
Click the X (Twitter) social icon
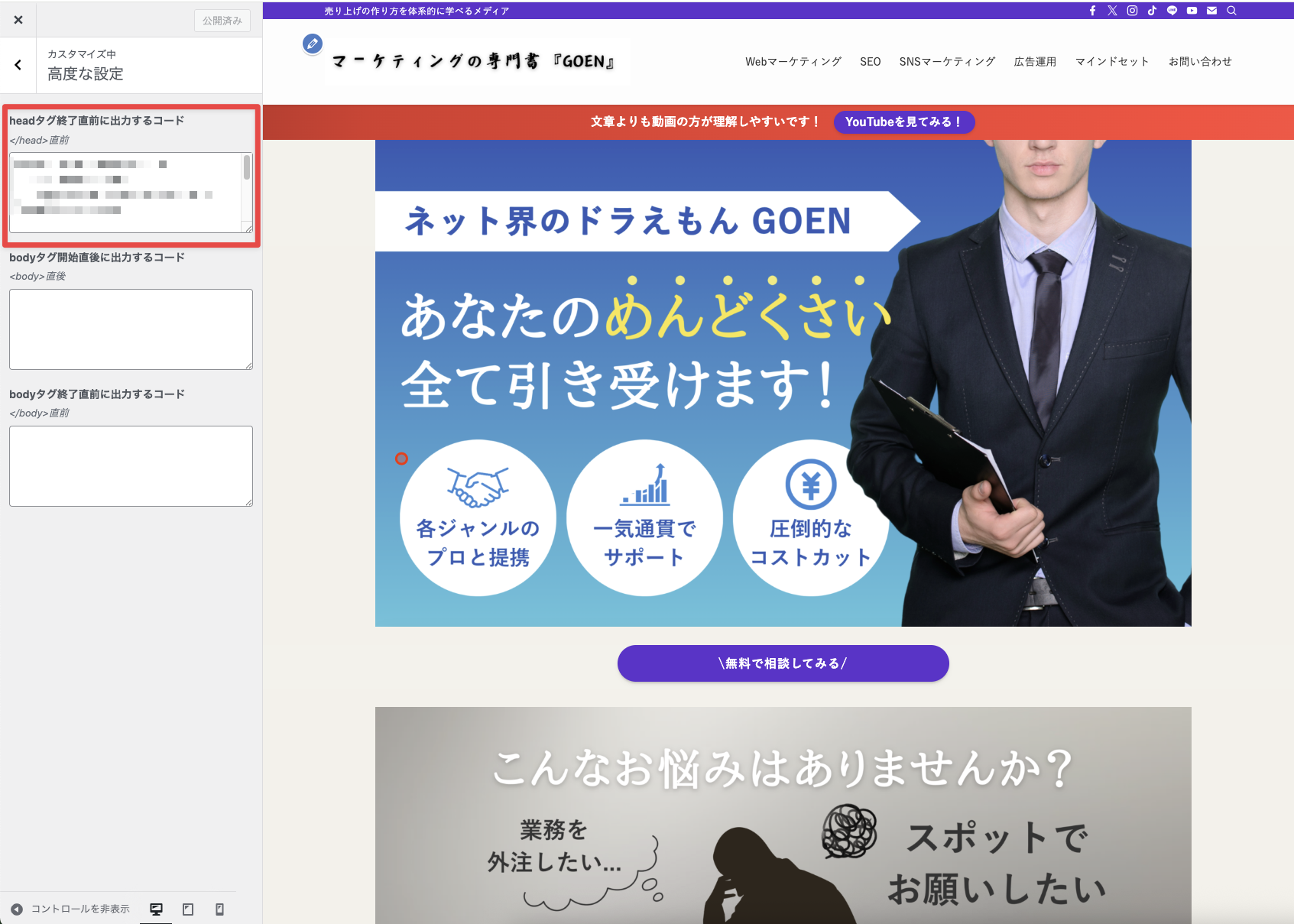(1112, 11)
